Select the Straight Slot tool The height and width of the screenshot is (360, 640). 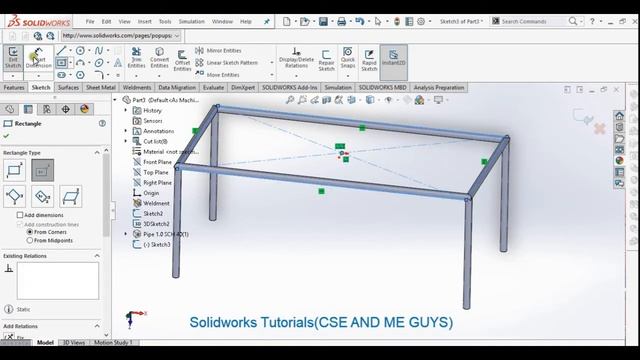point(61,75)
